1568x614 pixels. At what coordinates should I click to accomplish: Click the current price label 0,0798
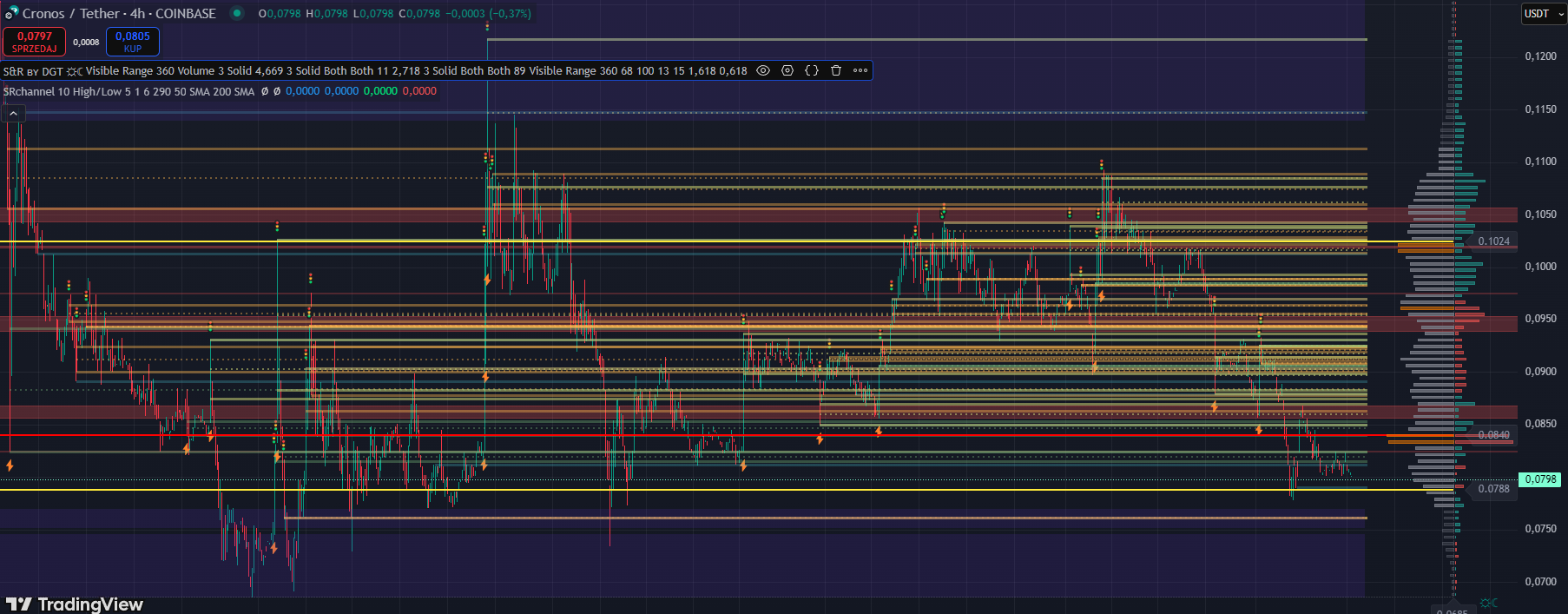point(1540,479)
